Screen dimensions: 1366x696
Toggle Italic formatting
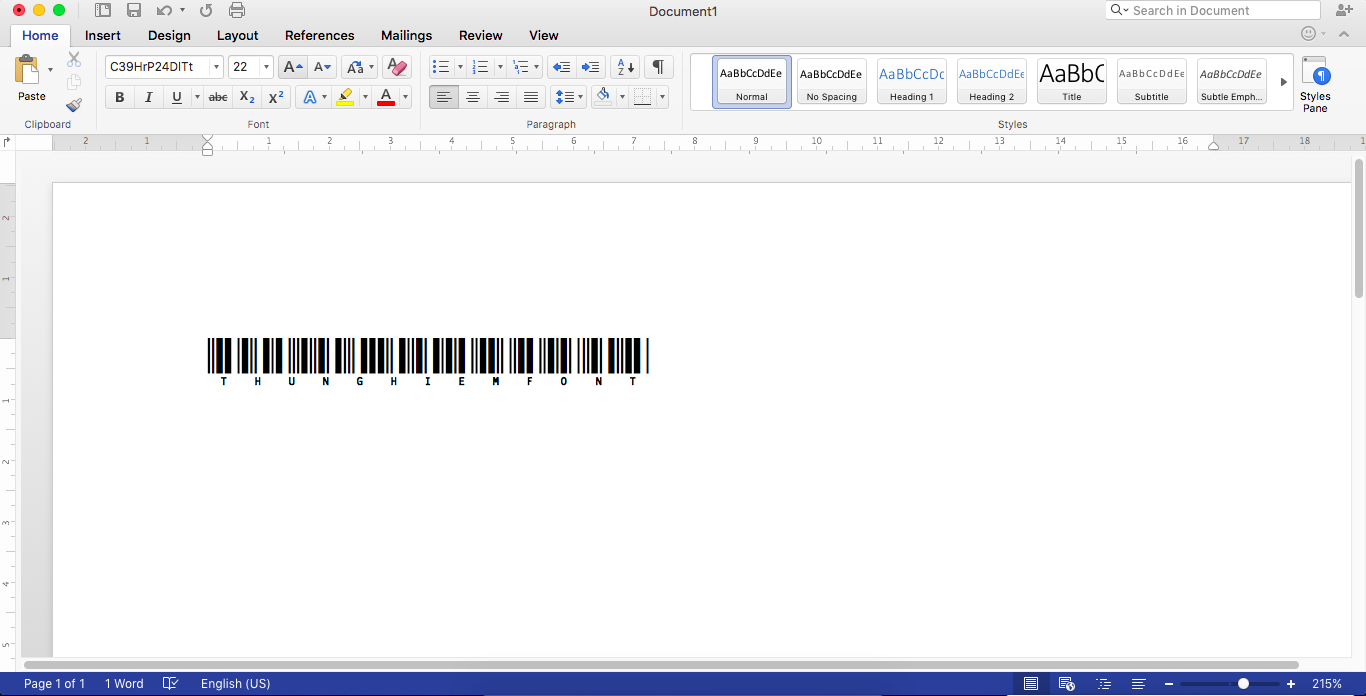148,97
